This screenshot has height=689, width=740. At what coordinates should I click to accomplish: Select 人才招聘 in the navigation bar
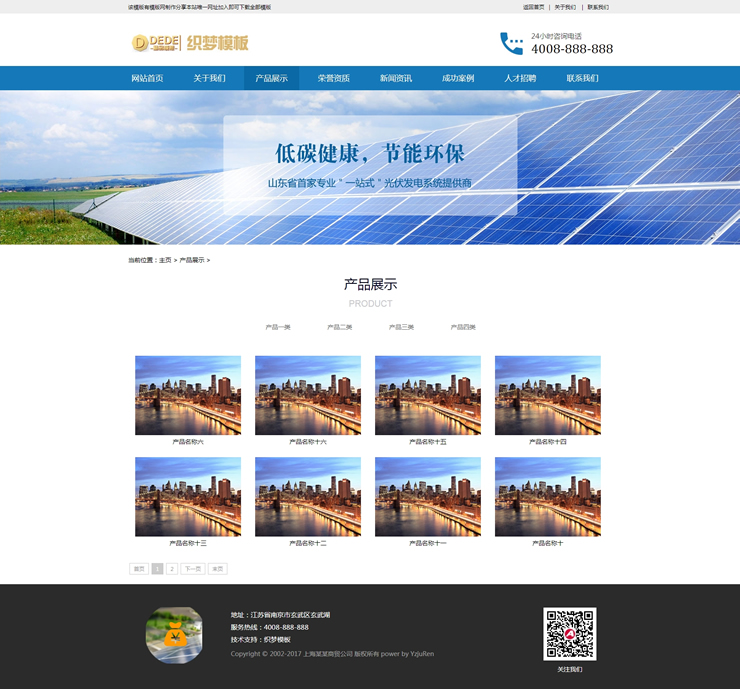tap(519, 78)
